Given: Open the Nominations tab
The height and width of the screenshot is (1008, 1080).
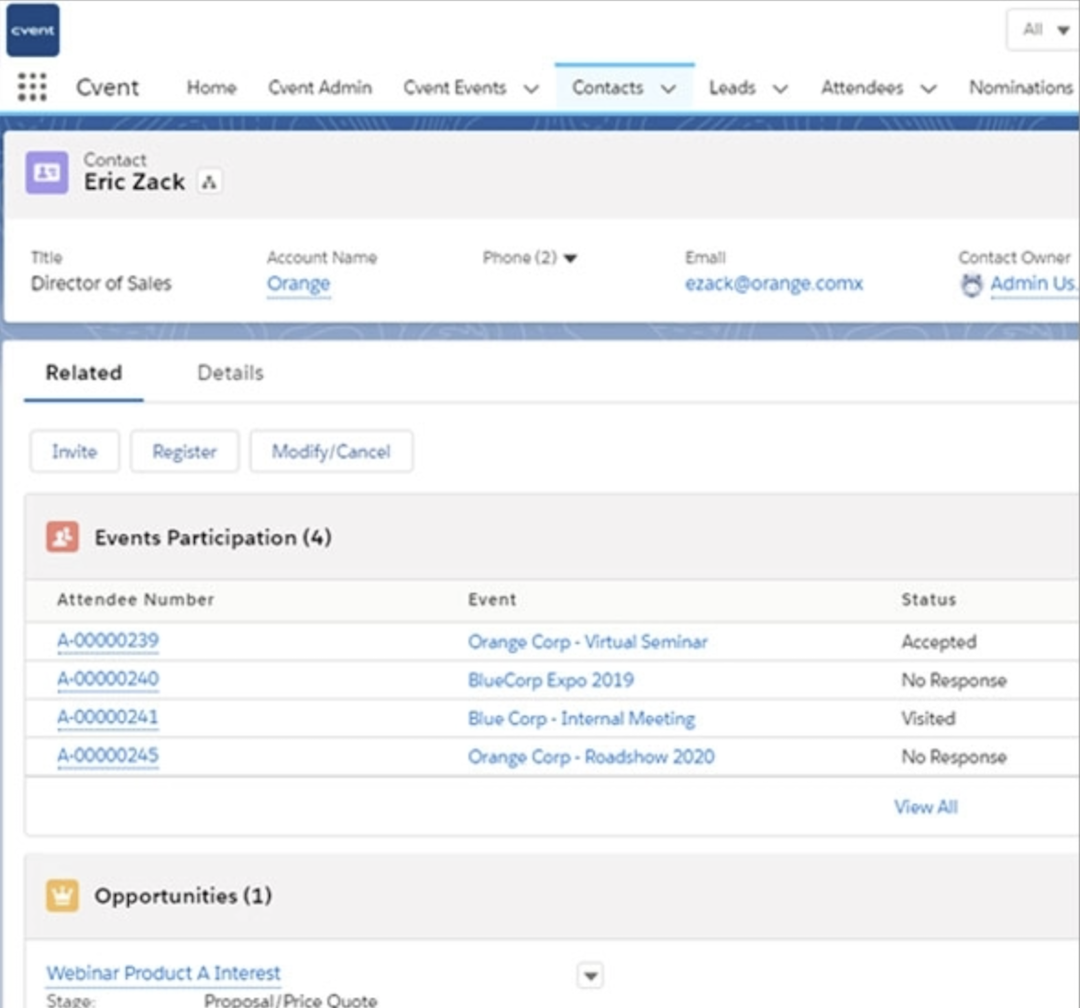Looking at the screenshot, I should pos(1021,88).
